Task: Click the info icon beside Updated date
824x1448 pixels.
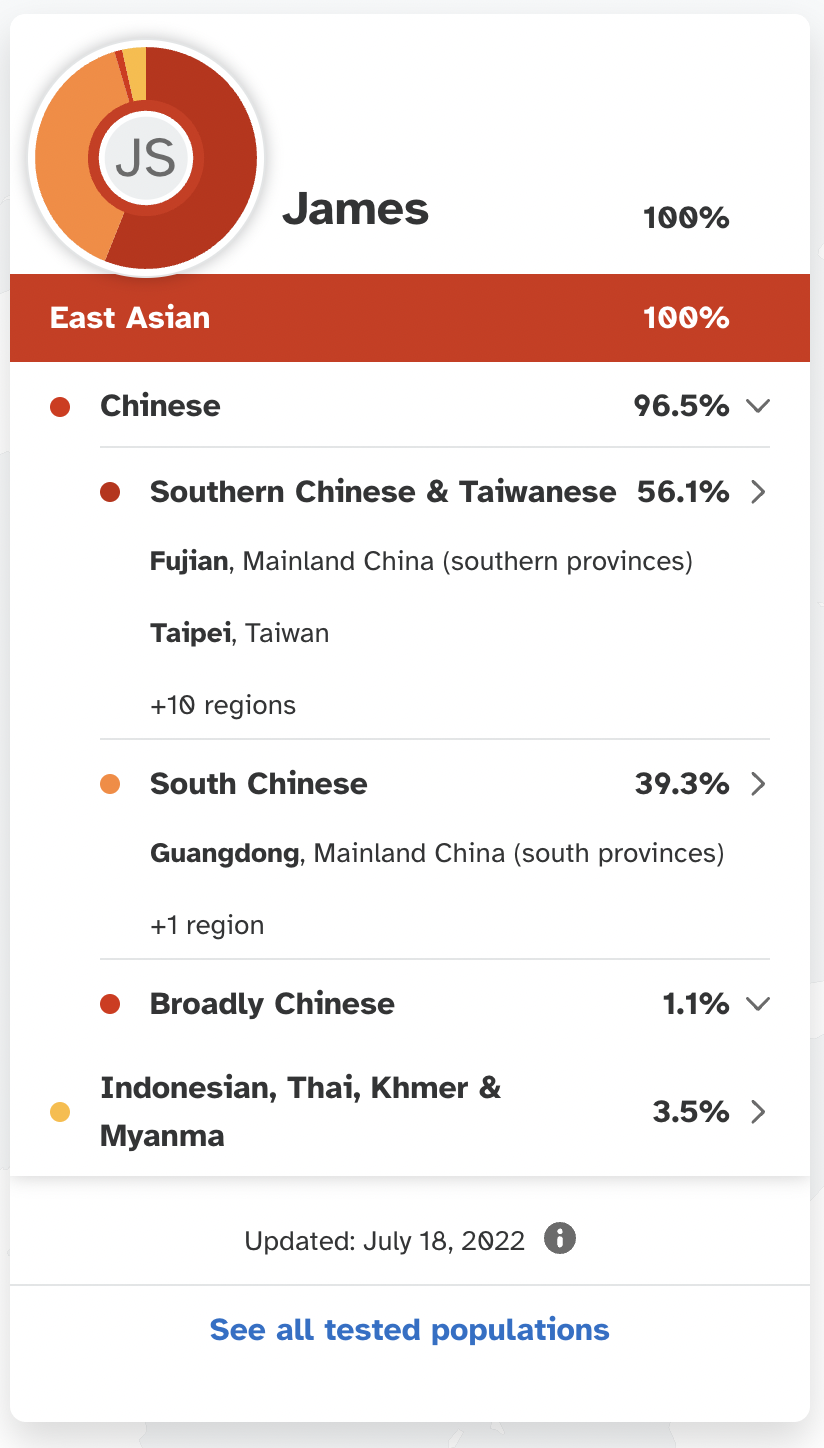Action: click(x=560, y=1239)
